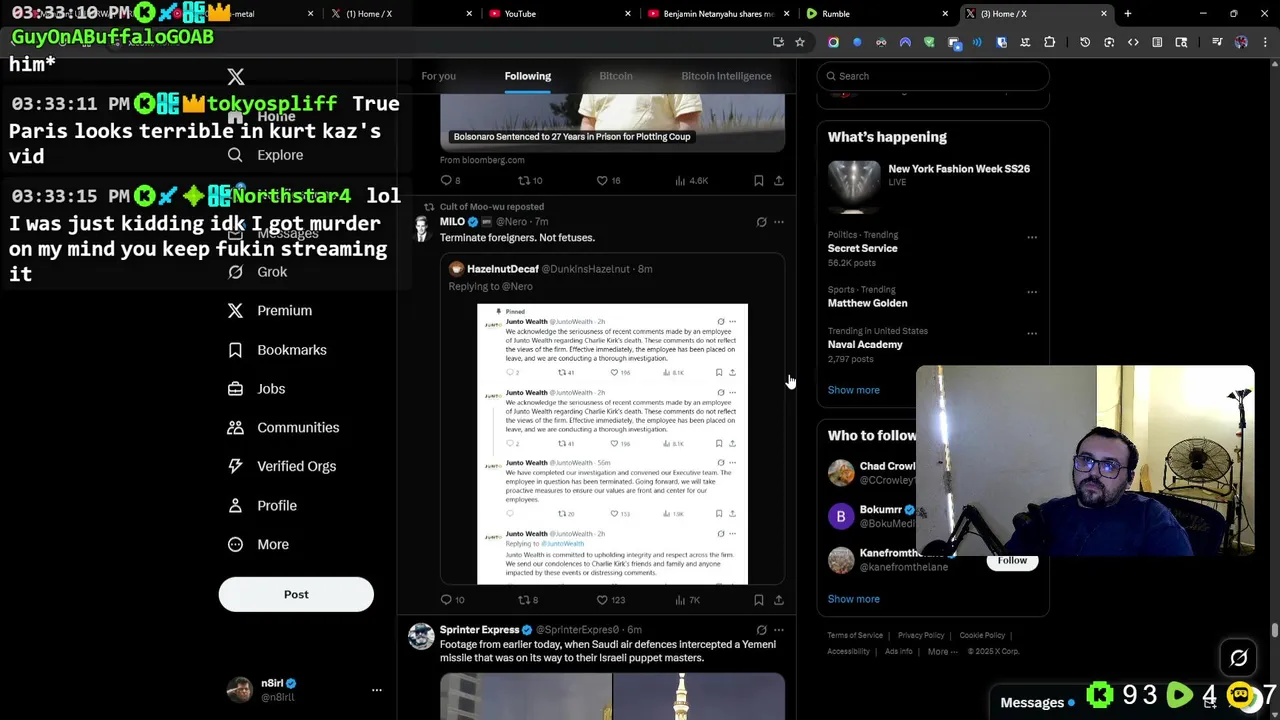Image resolution: width=1280 pixels, height=720 pixels.
Task: Click into the X search field
Action: click(933, 76)
